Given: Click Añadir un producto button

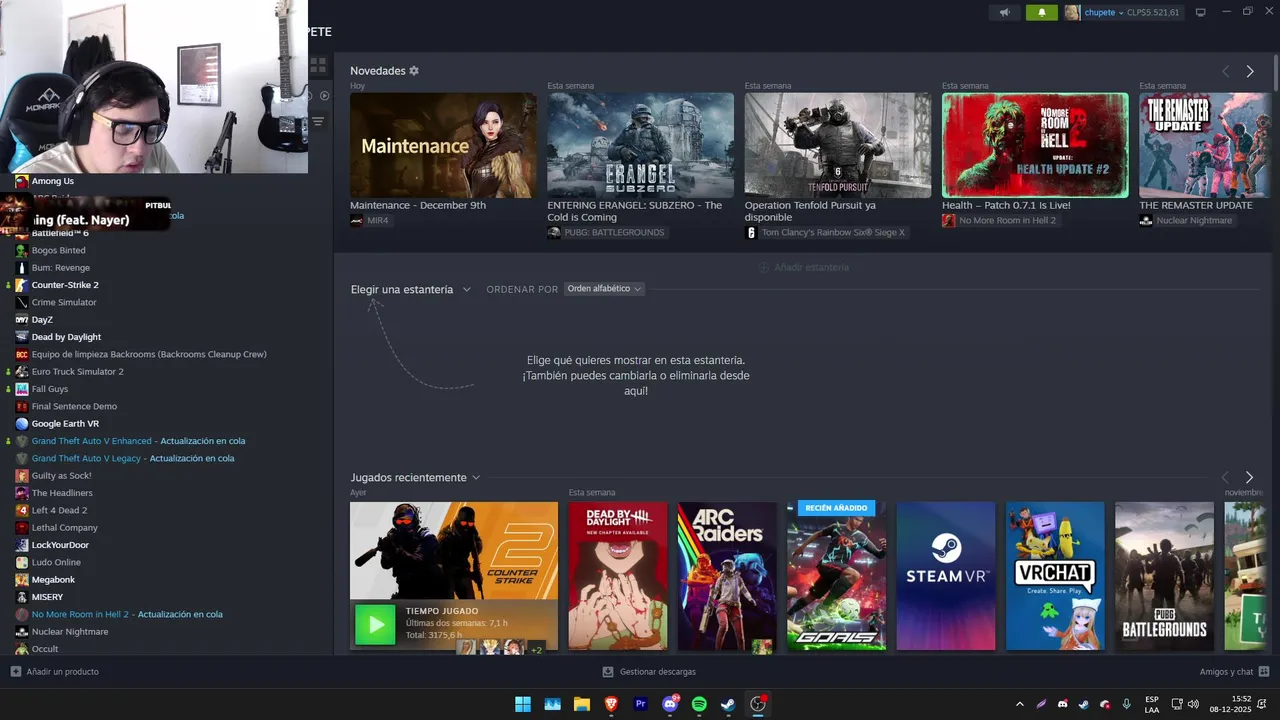Looking at the screenshot, I should 55,672.
